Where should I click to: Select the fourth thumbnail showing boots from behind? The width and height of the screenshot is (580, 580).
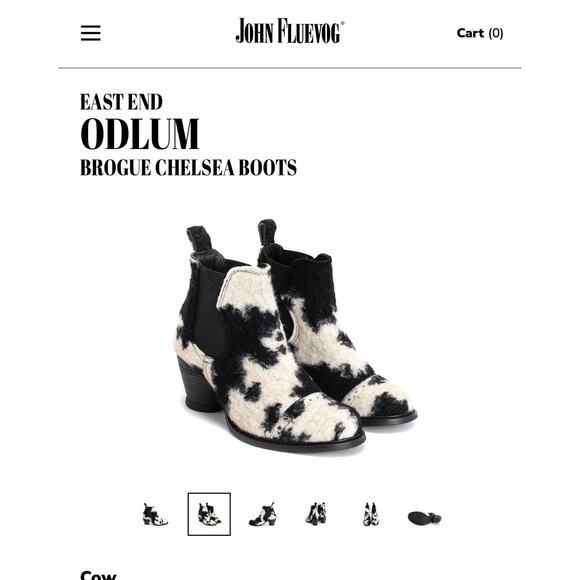[316, 514]
